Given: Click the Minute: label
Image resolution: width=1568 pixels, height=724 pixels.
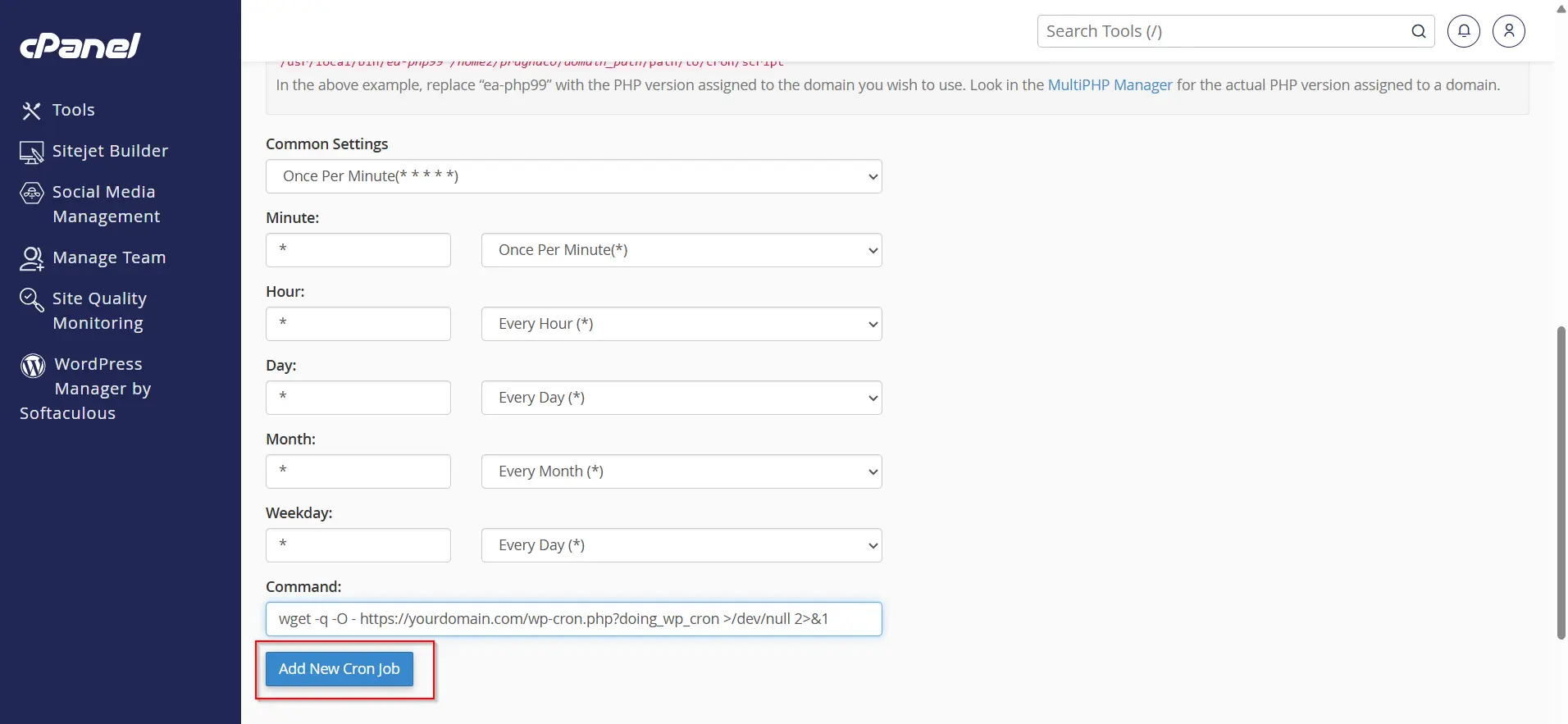Looking at the screenshot, I should coord(293,218).
